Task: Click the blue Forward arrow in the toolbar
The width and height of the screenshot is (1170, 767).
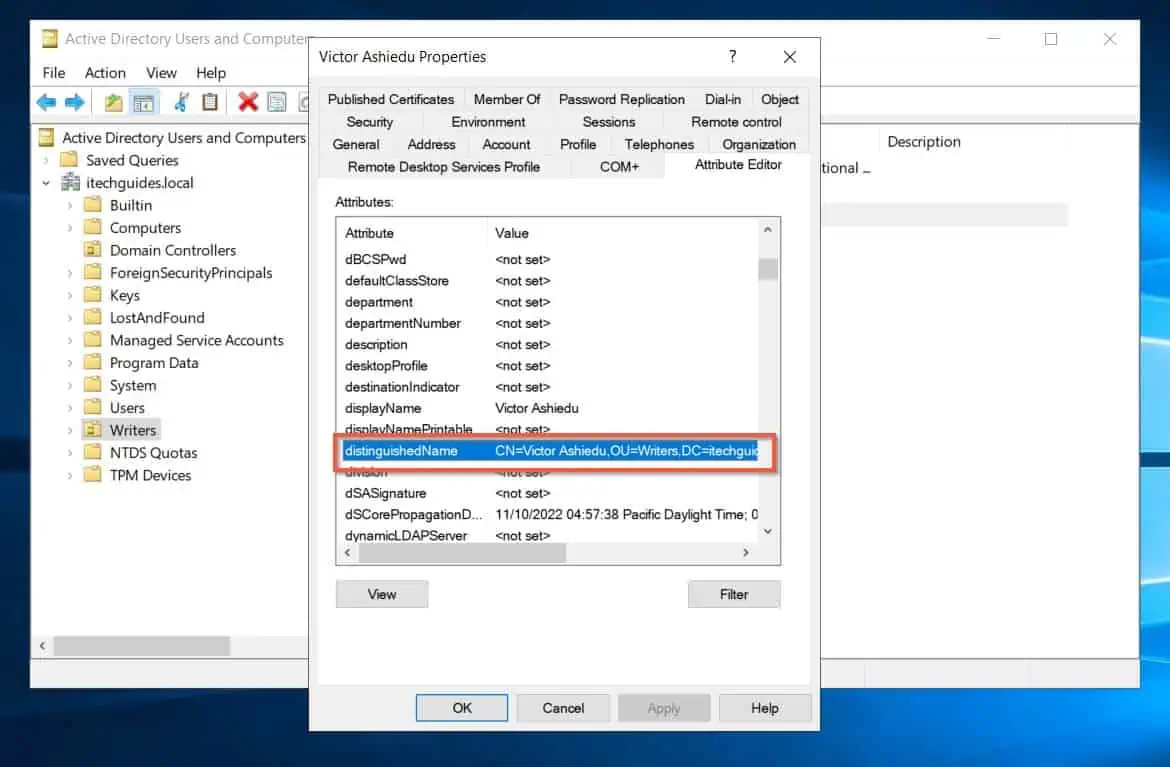Action: pyautogui.click(x=74, y=102)
